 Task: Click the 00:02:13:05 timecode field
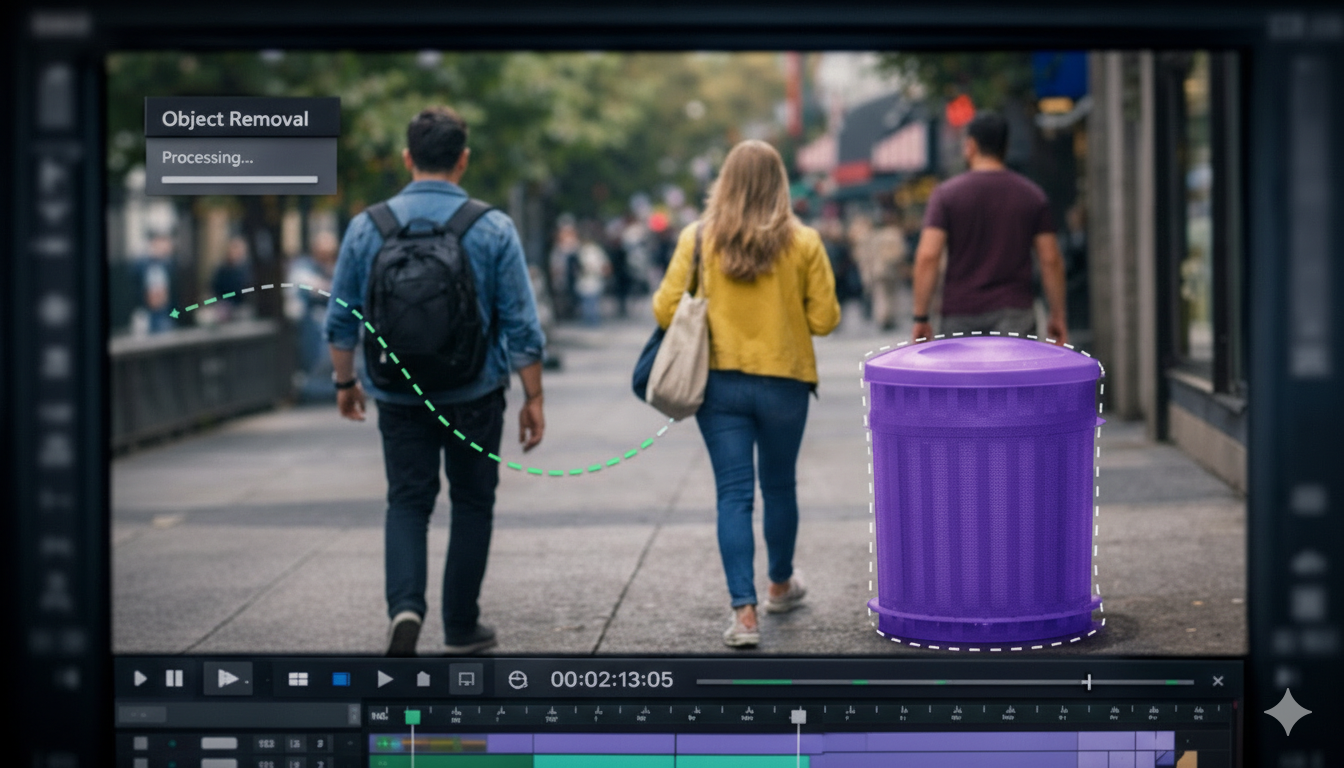tap(611, 680)
